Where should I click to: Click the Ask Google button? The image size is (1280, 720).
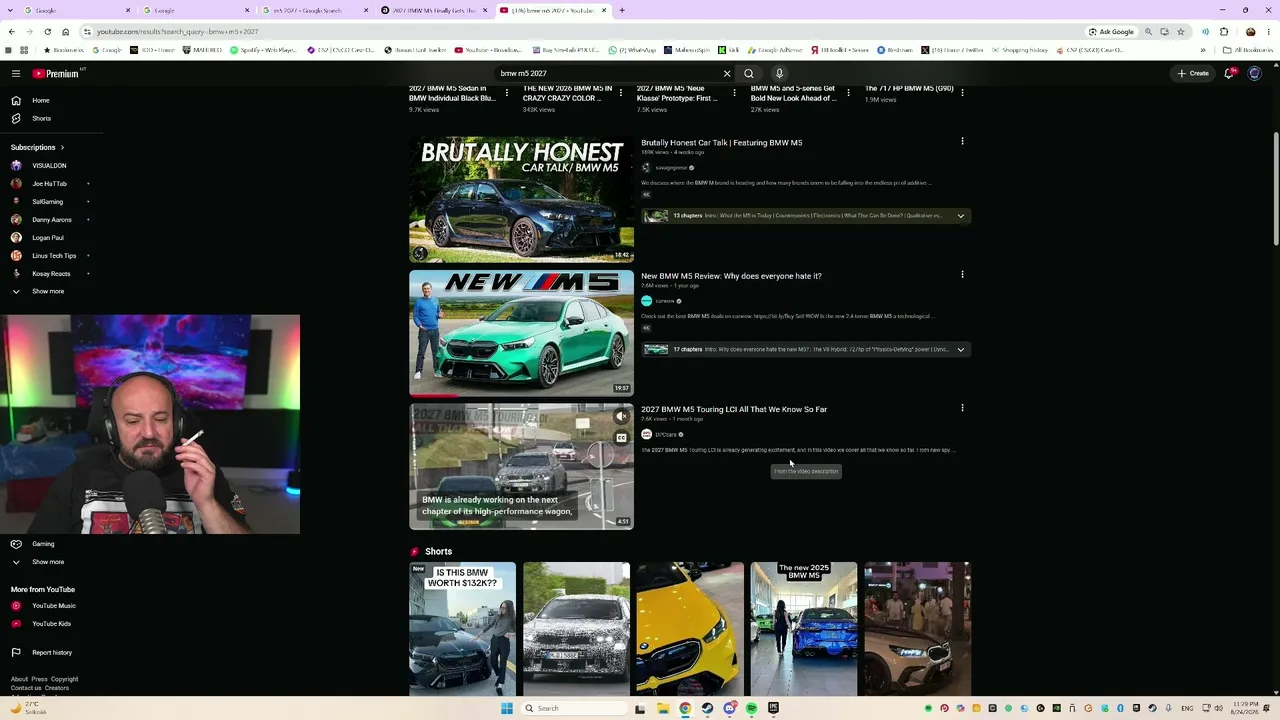[1111, 31]
